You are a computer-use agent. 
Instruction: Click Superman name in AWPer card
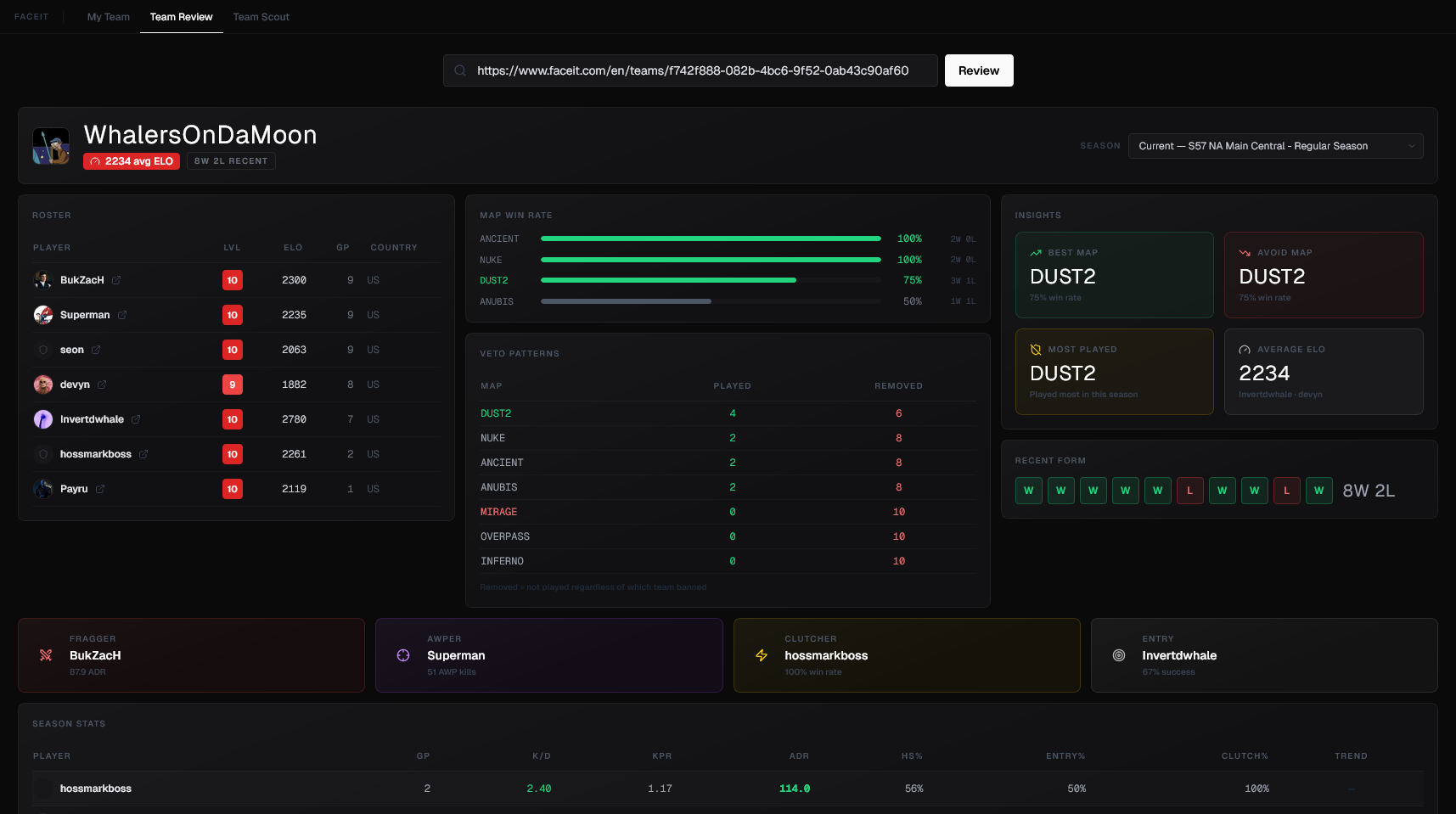(456, 655)
